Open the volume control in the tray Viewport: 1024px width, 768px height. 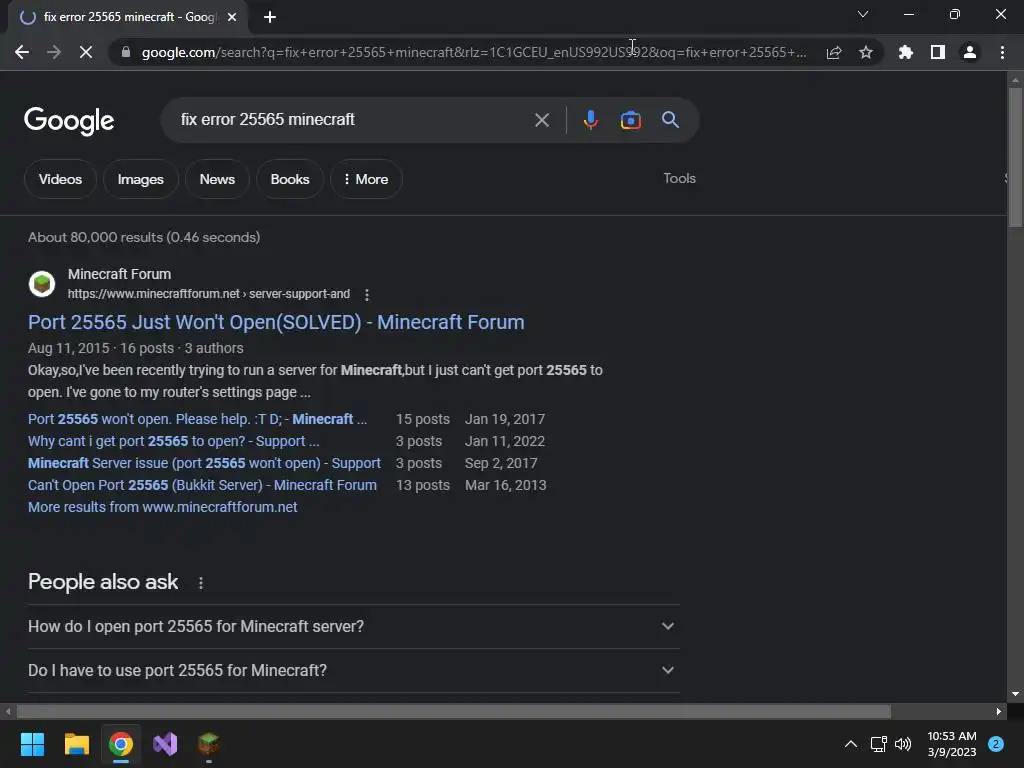(903, 744)
